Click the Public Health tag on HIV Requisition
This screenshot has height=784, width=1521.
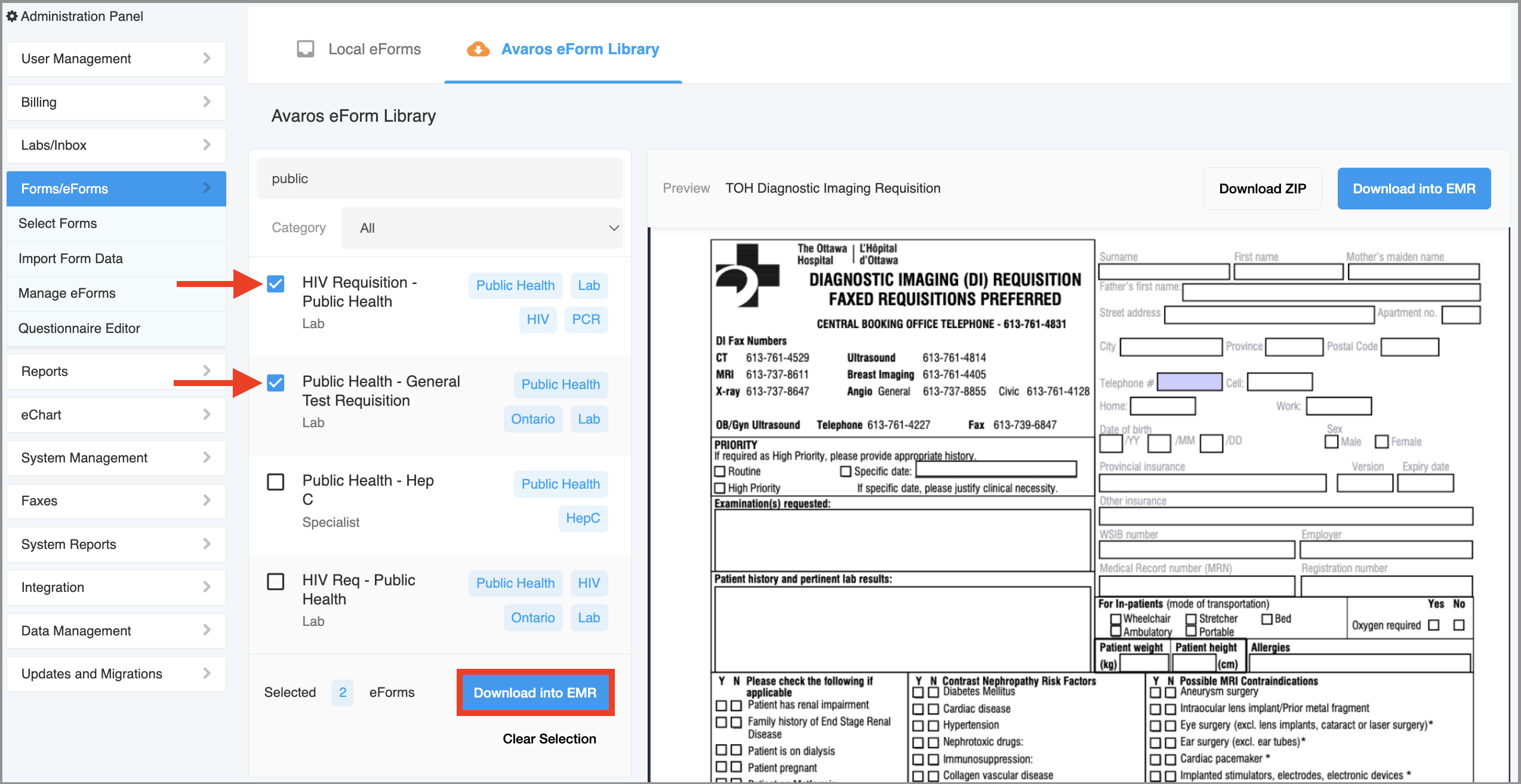(x=516, y=285)
